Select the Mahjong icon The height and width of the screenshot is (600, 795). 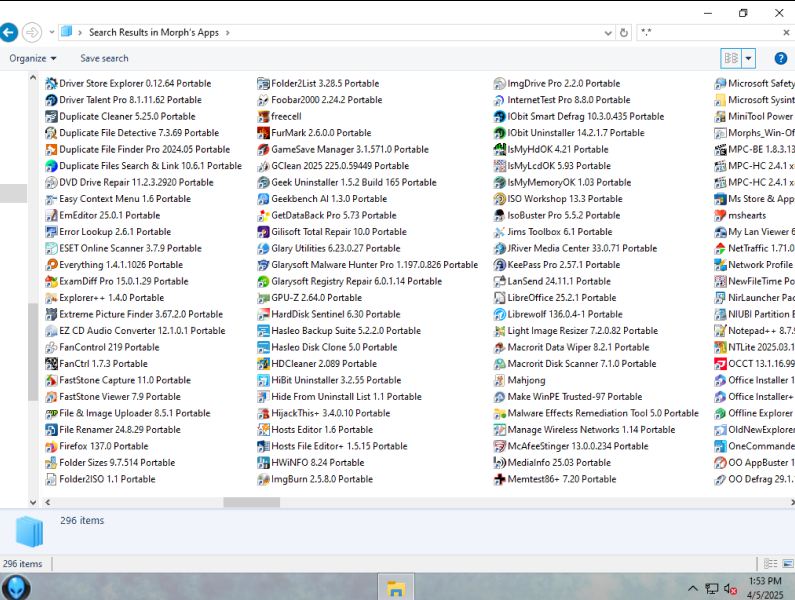pyautogui.click(x=499, y=380)
